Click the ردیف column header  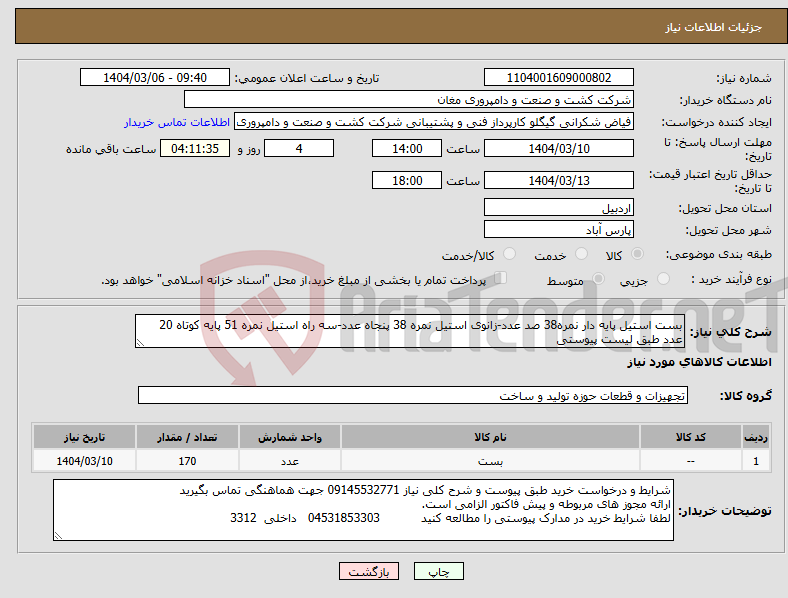point(756,437)
